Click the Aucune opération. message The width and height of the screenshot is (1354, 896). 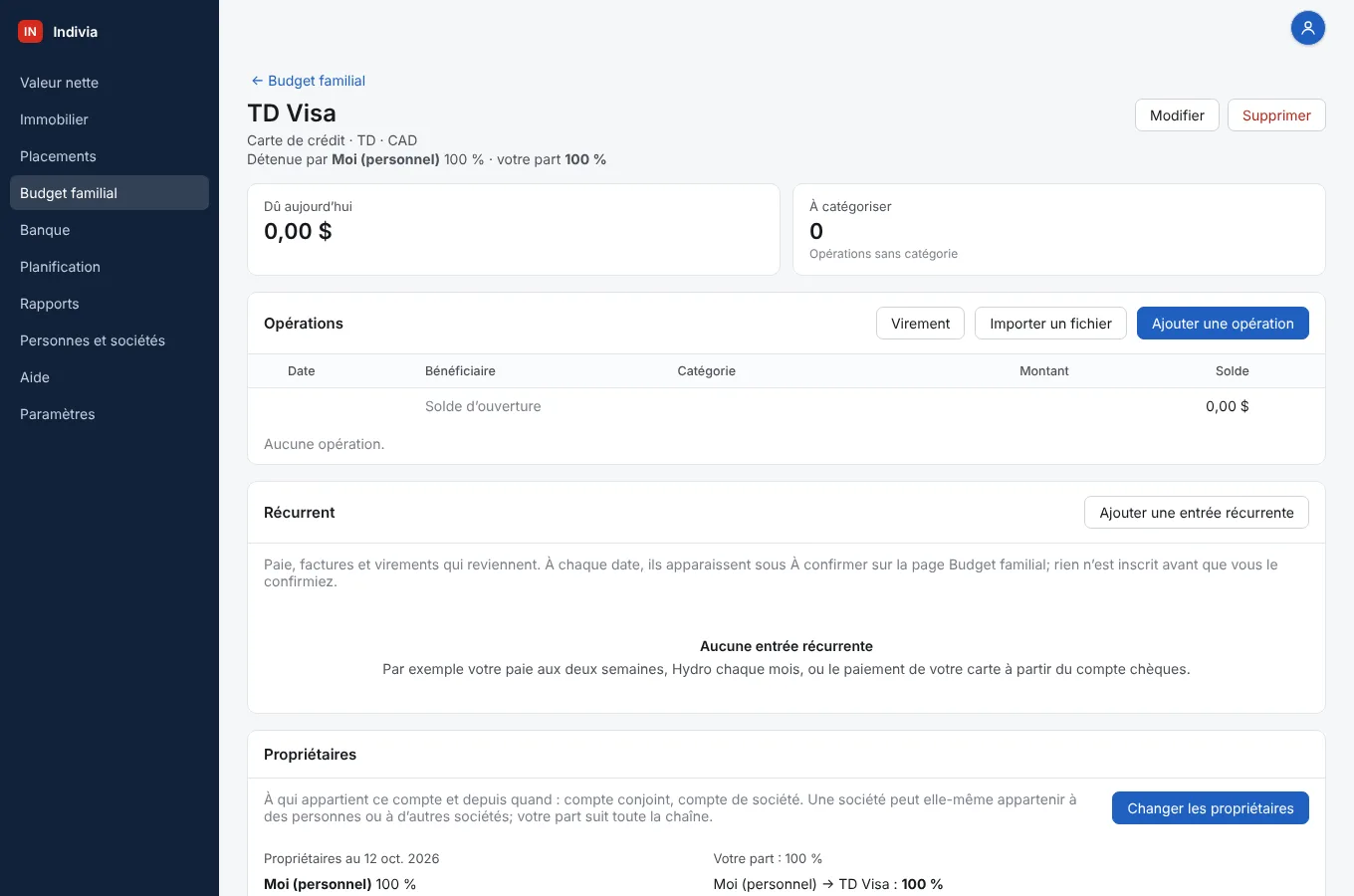click(x=324, y=444)
